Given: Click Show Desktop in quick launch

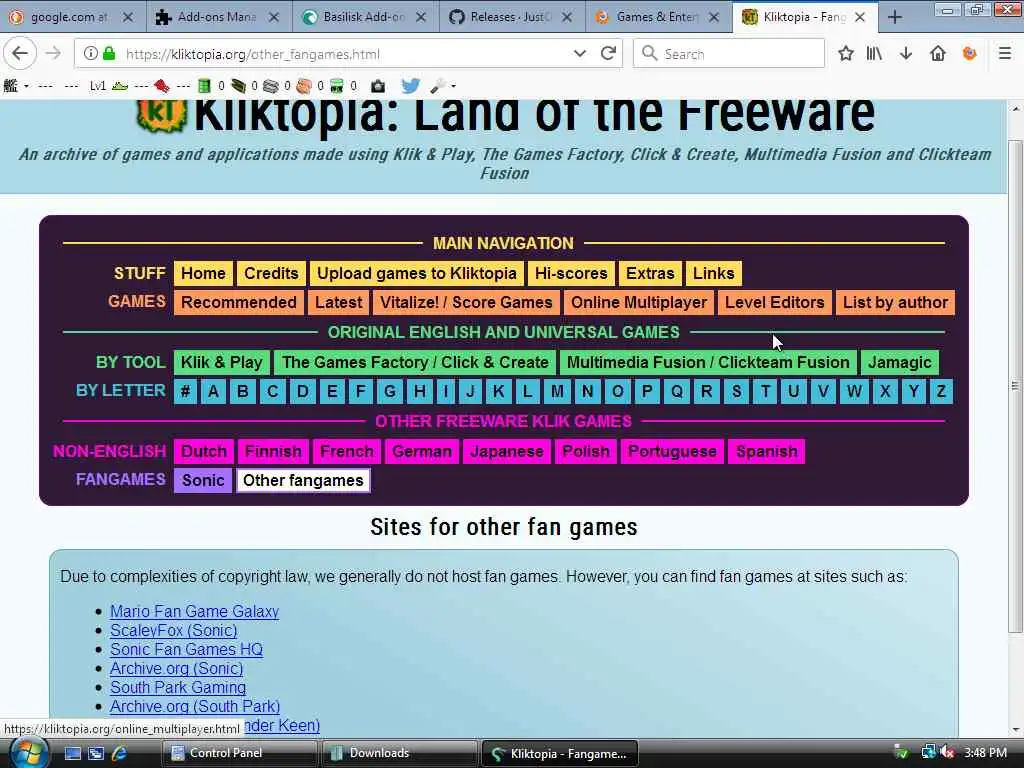Looking at the screenshot, I should coord(72,753).
